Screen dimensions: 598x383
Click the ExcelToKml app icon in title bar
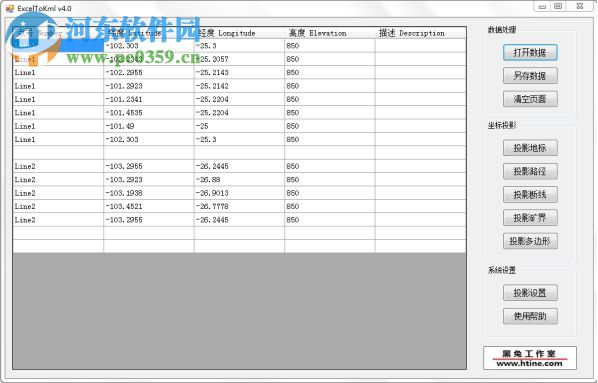coord(10,8)
